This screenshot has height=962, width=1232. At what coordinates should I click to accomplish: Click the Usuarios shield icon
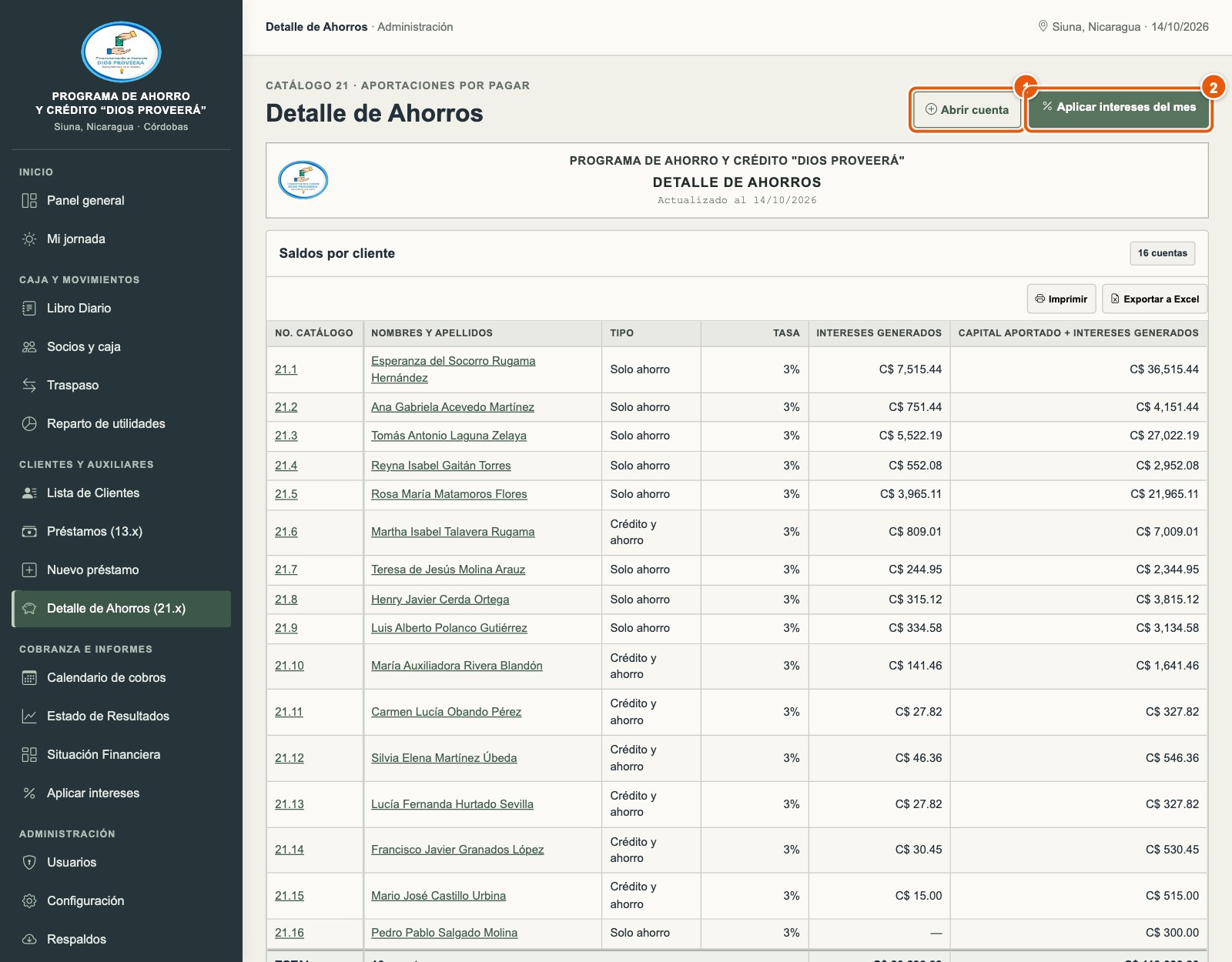click(x=29, y=863)
